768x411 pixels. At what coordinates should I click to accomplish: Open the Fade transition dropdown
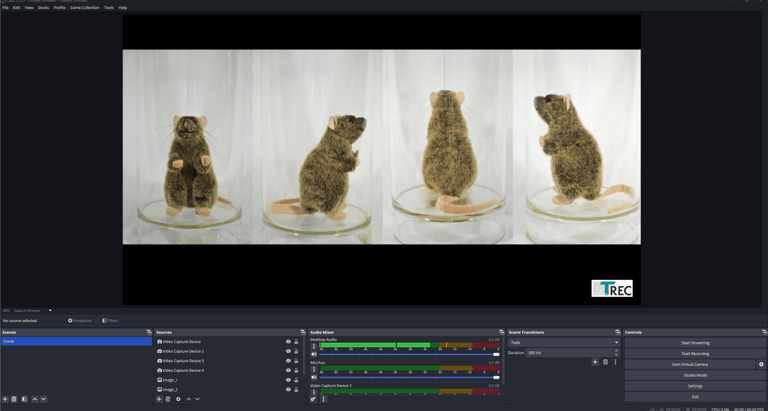coord(564,342)
